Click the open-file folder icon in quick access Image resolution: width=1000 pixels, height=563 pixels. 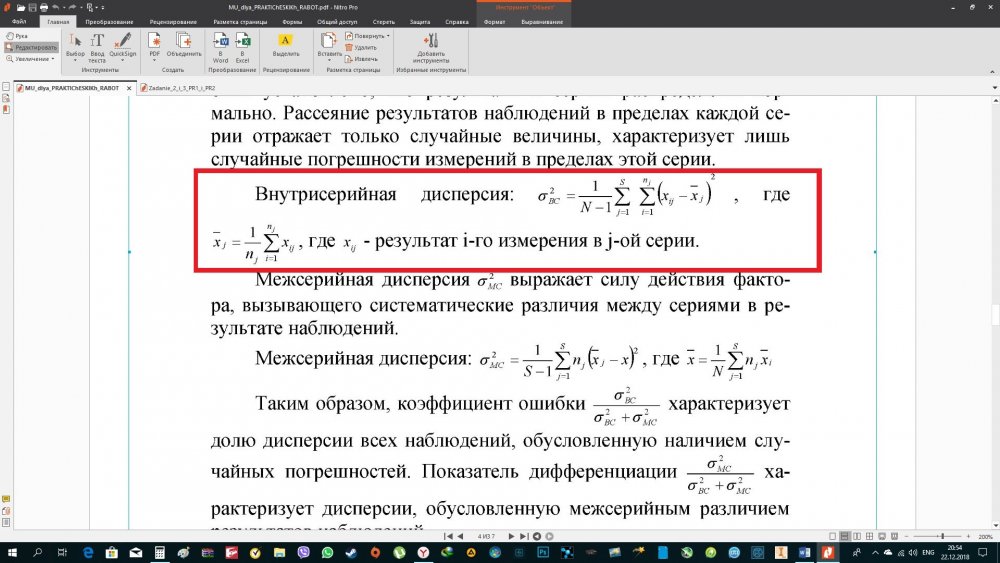coord(21,8)
